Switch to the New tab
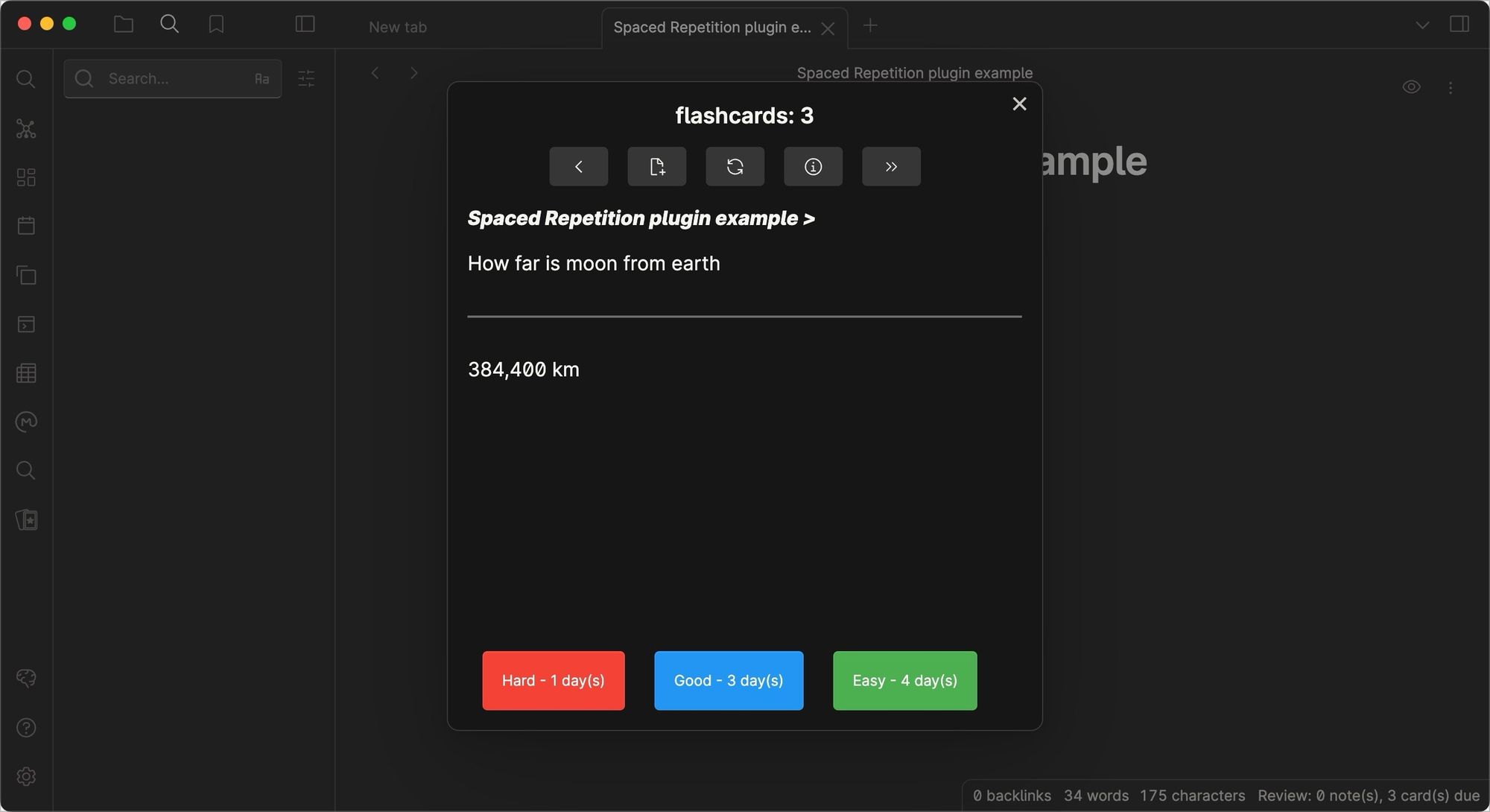1490x812 pixels. click(398, 28)
